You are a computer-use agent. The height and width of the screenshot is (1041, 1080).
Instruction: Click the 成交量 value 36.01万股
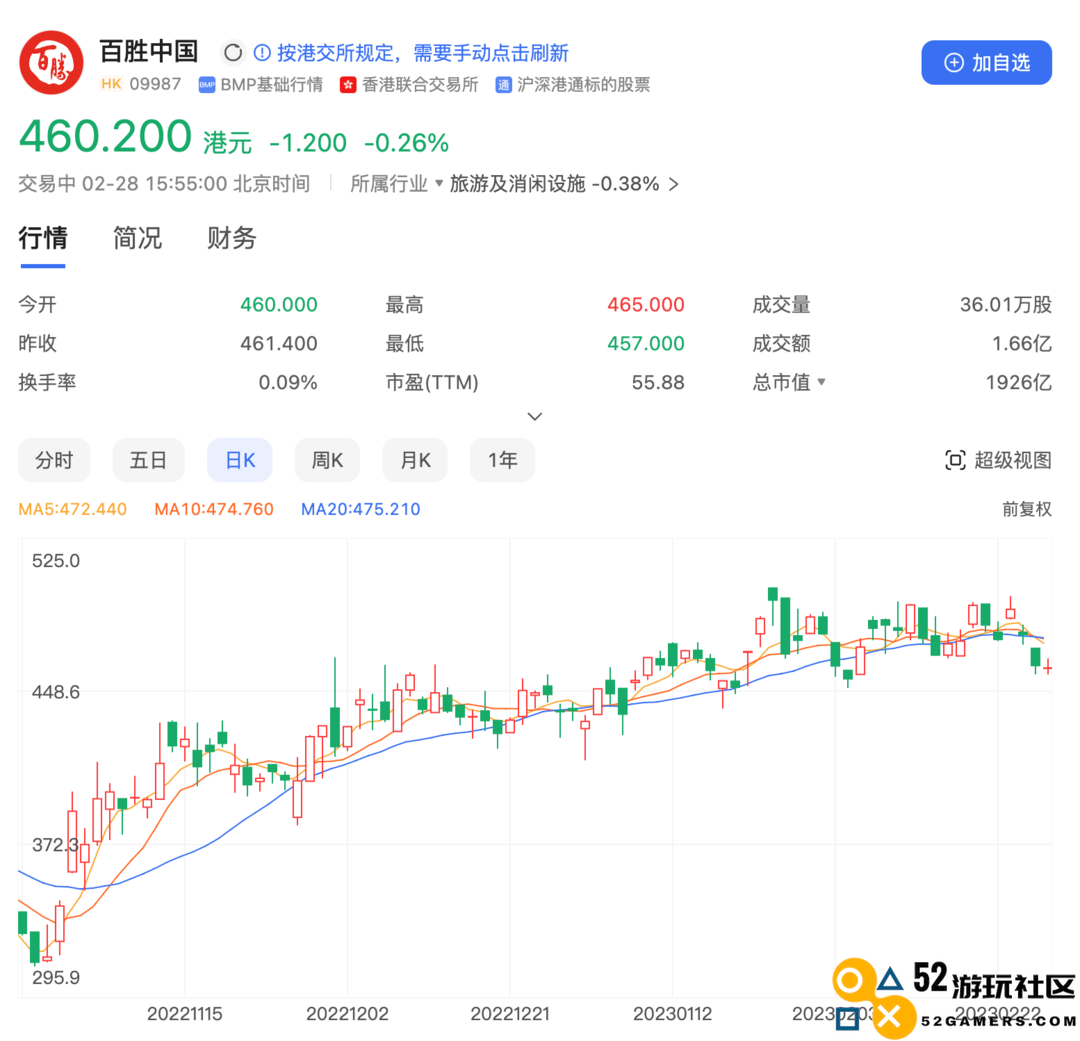click(x=1006, y=305)
